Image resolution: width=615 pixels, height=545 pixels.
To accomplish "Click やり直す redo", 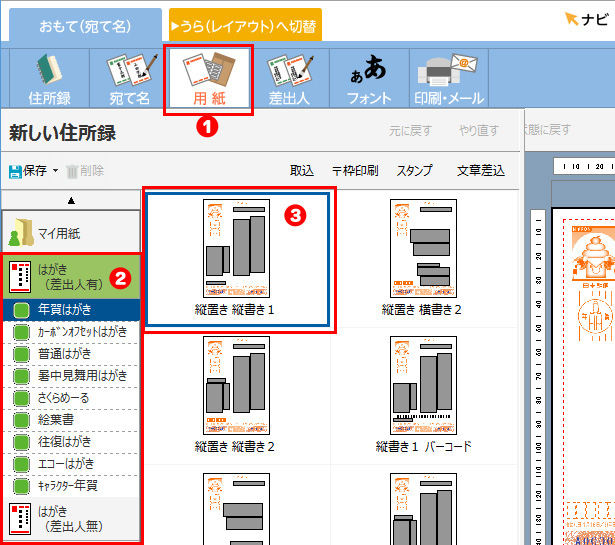I will (x=479, y=130).
